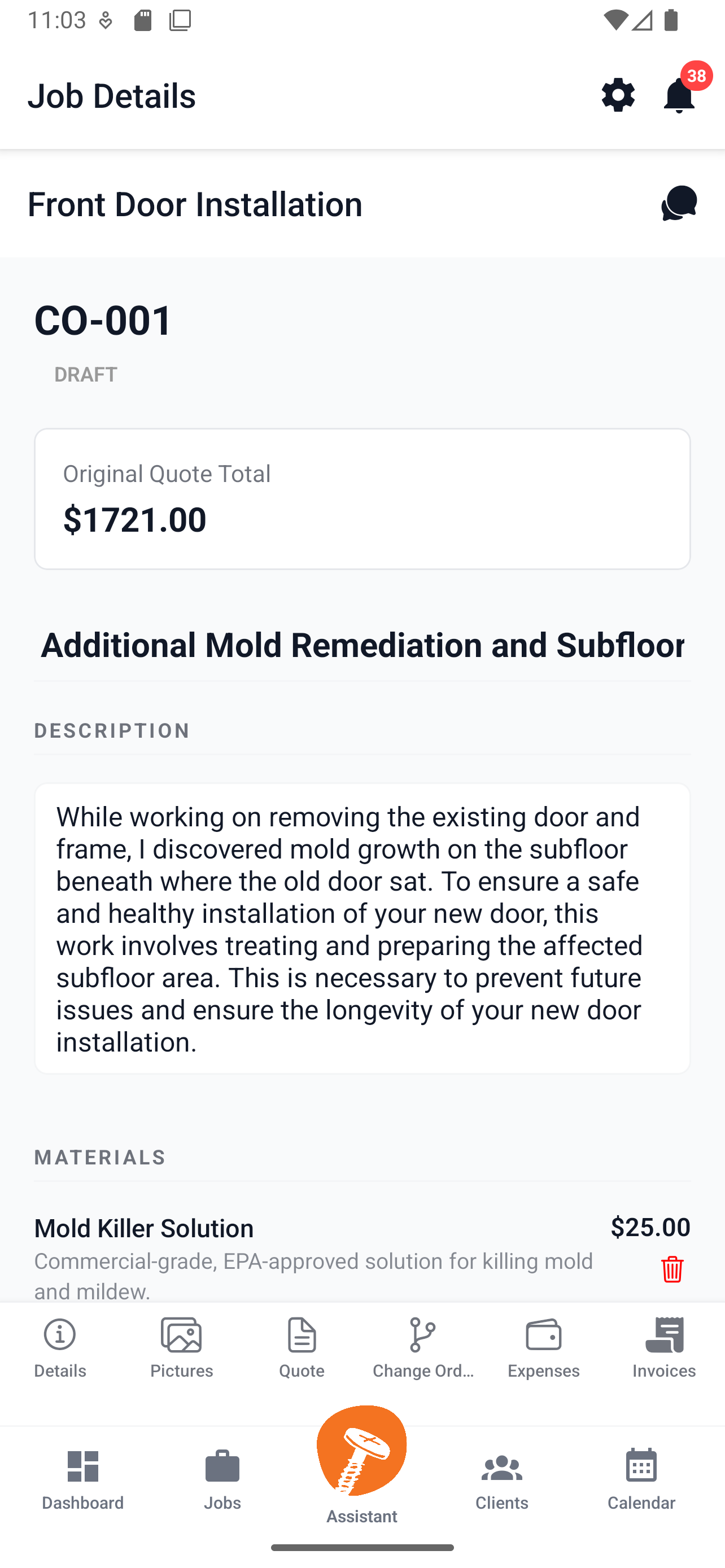The width and height of the screenshot is (725, 1568).
Task: Open the Quote tab
Action: tap(302, 1347)
